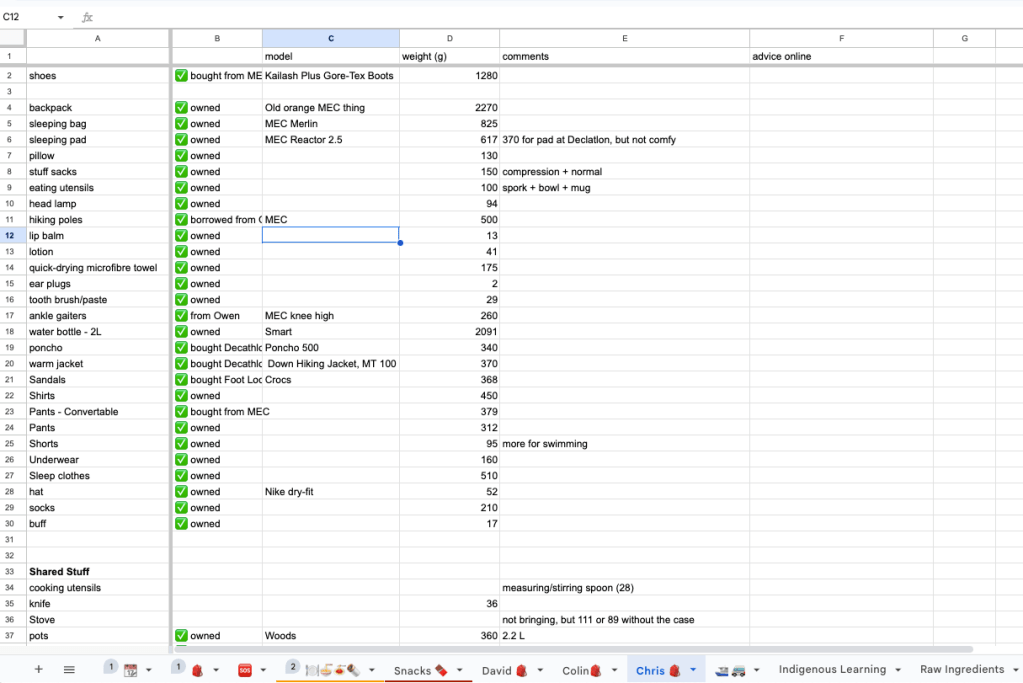Select row 12 header
The width and height of the screenshot is (1023, 683).
12,236
